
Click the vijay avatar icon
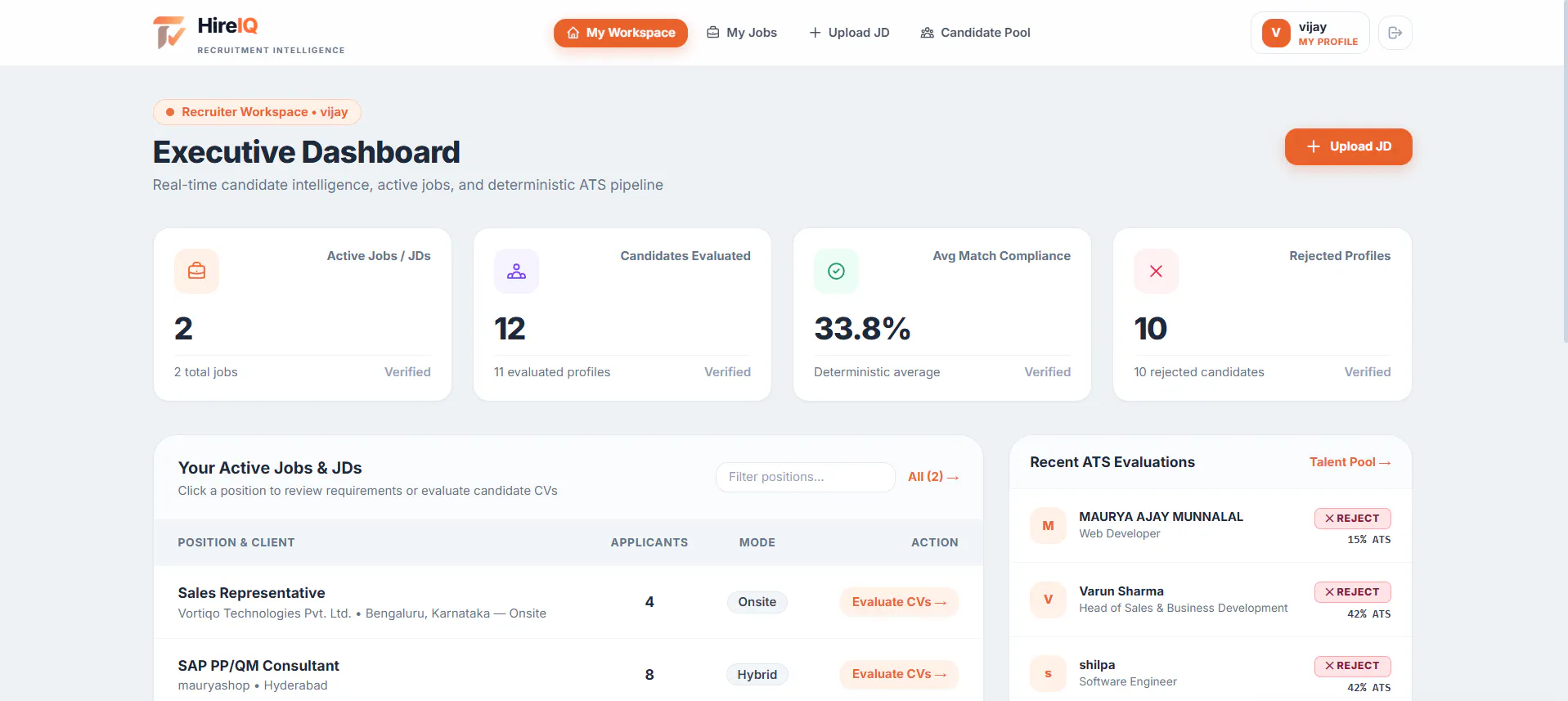pos(1276,33)
